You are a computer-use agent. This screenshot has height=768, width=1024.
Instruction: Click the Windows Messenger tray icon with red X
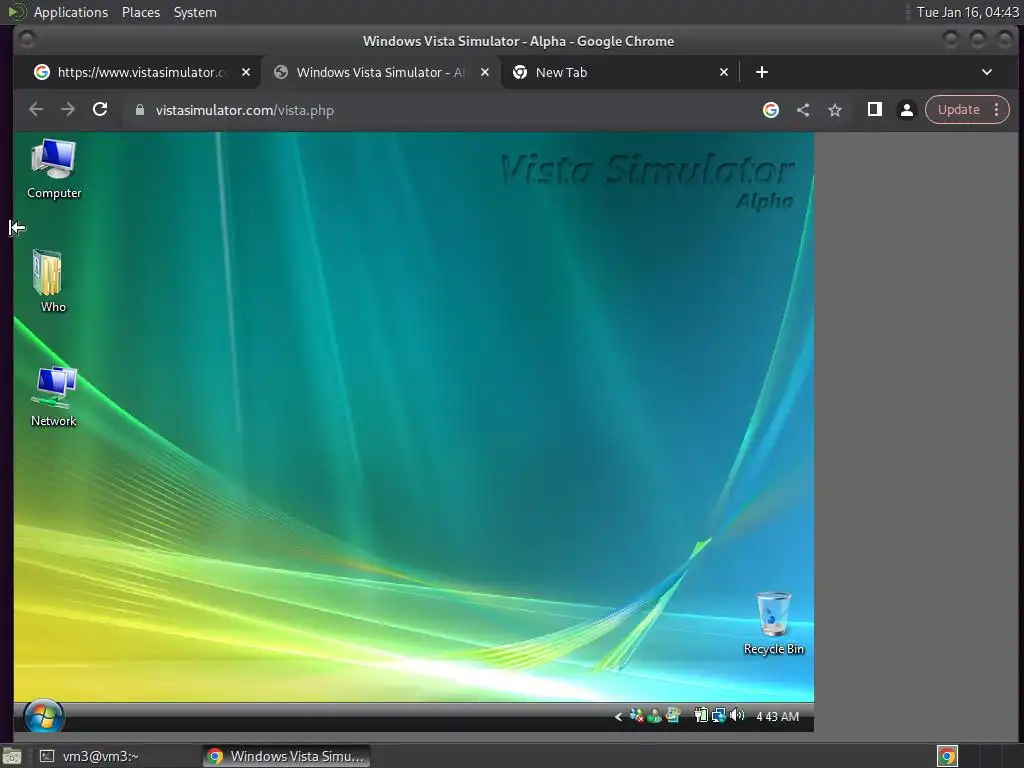tap(637, 716)
